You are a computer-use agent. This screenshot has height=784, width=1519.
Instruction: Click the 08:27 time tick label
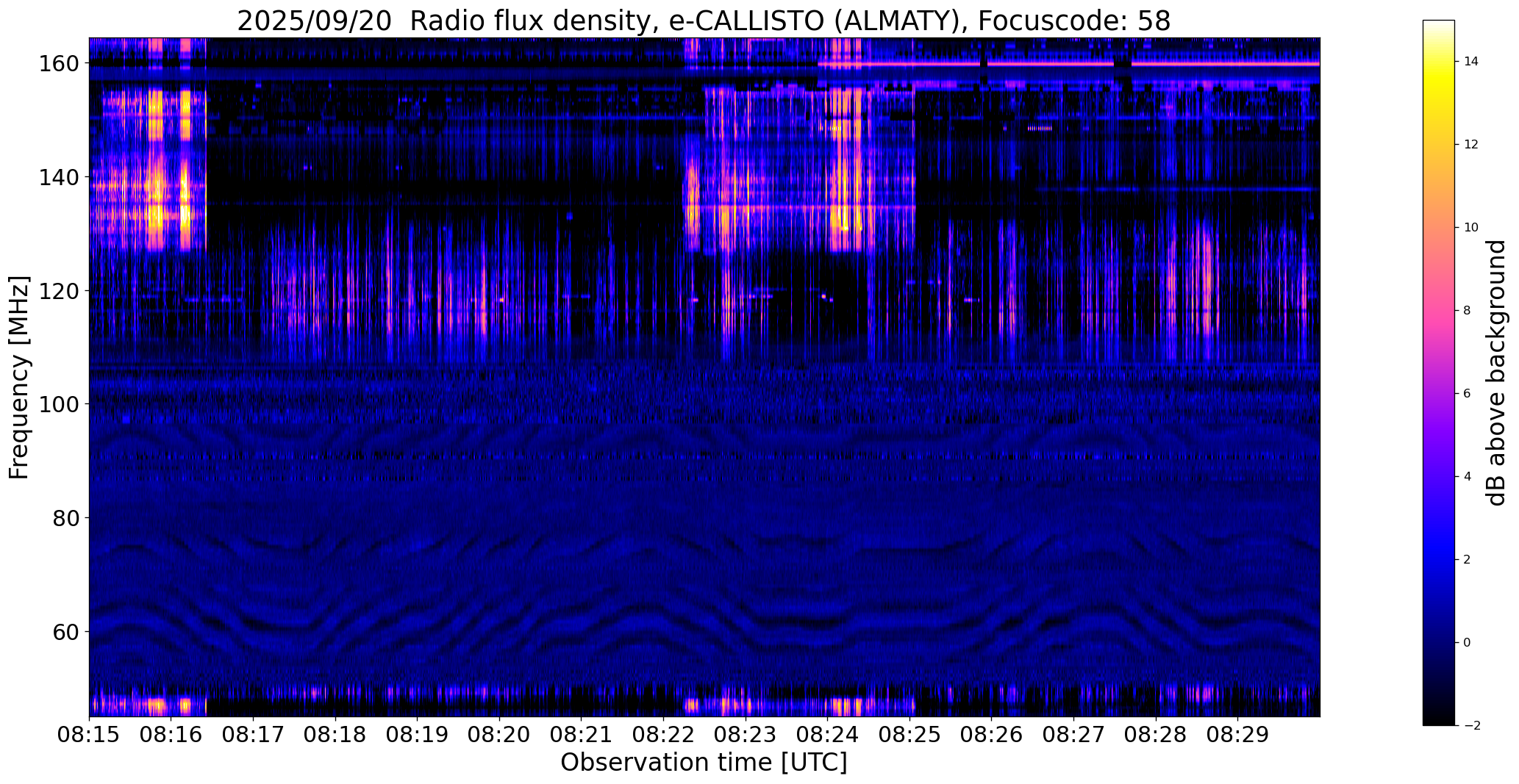(1073, 736)
